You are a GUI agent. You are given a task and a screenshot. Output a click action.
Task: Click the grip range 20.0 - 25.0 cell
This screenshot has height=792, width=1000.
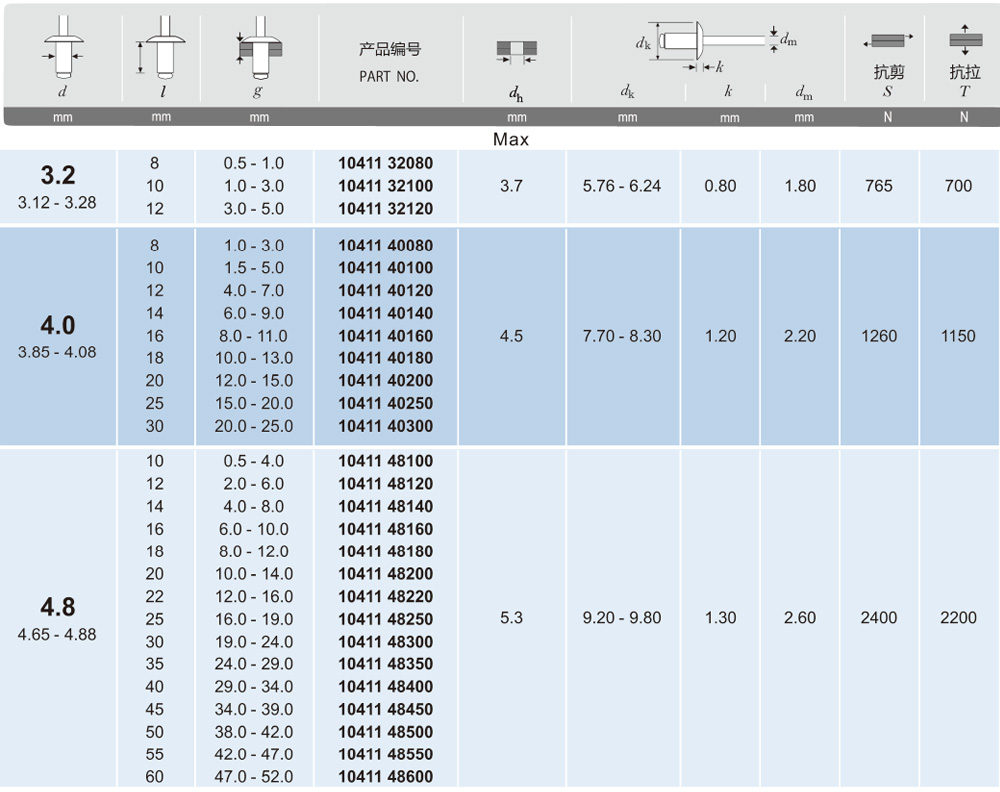[256, 426]
